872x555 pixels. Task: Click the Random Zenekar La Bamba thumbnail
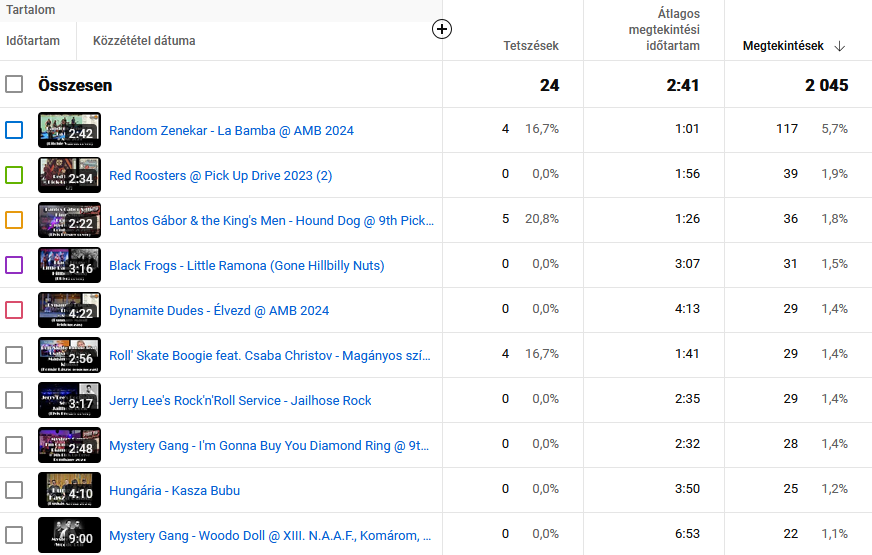(69, 130)
